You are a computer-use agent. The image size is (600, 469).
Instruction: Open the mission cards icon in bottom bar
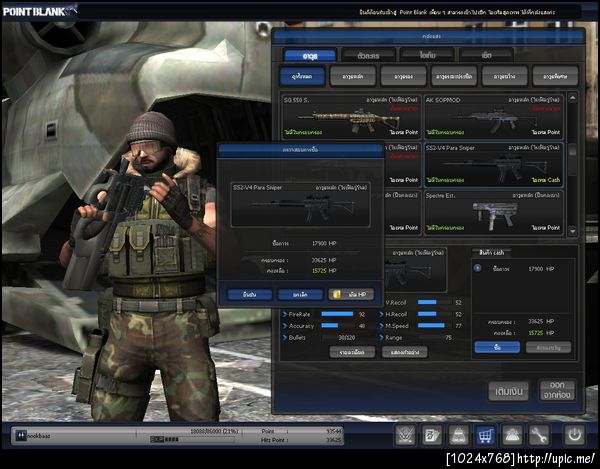point(432,435)
